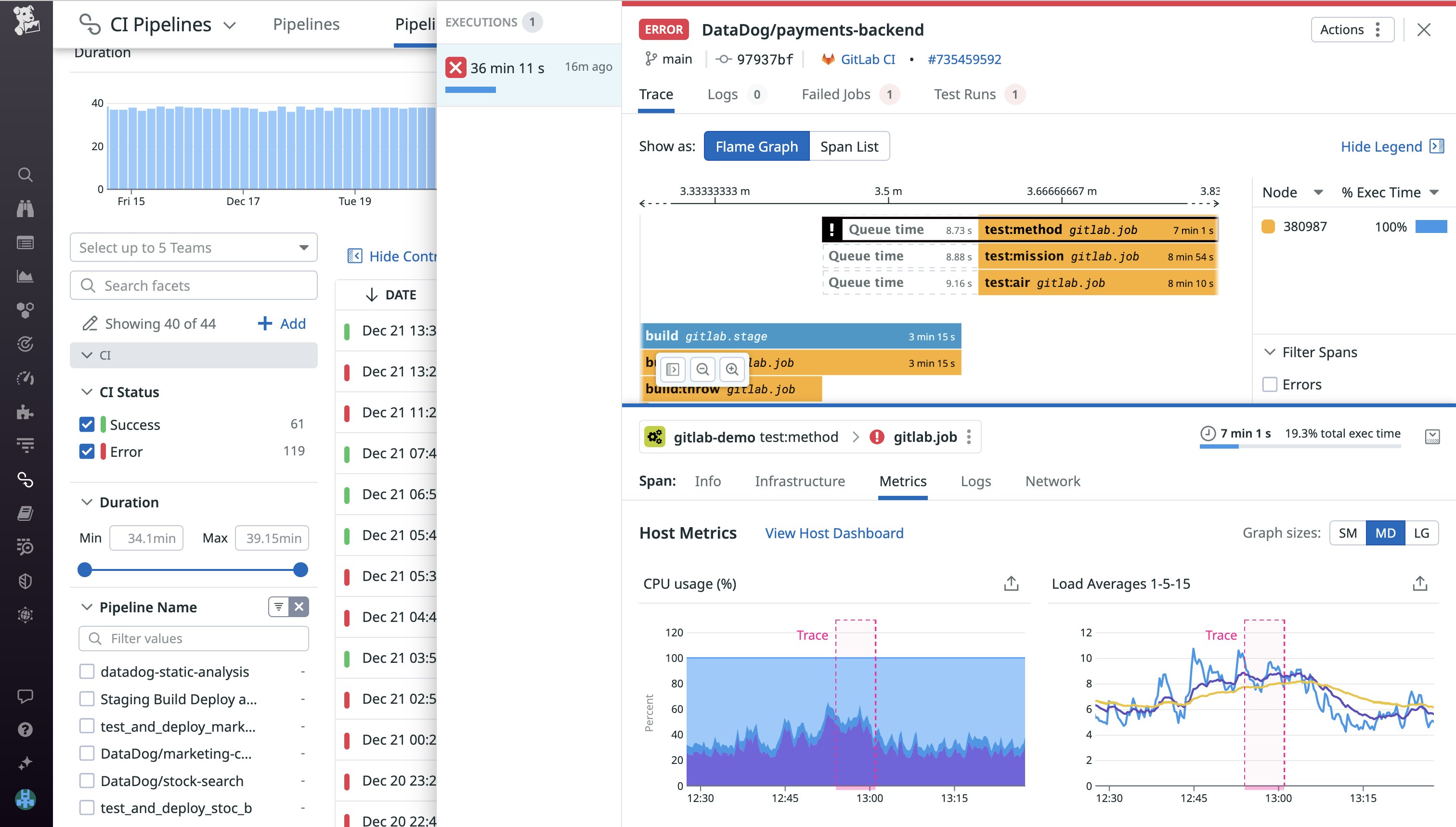Check the datadog-static-analysis pipeline checkbox
Screen dimensions: 1456x827
[87, 672]
